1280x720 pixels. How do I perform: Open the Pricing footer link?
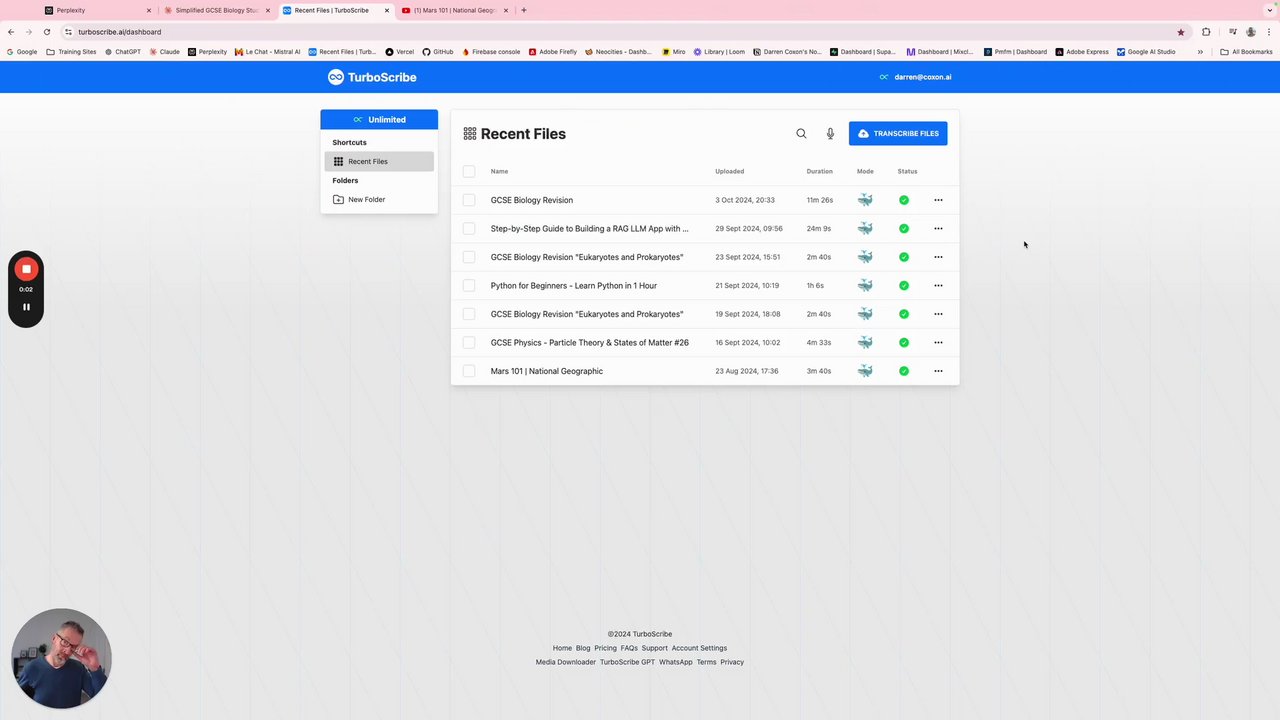tap(605, 648)
